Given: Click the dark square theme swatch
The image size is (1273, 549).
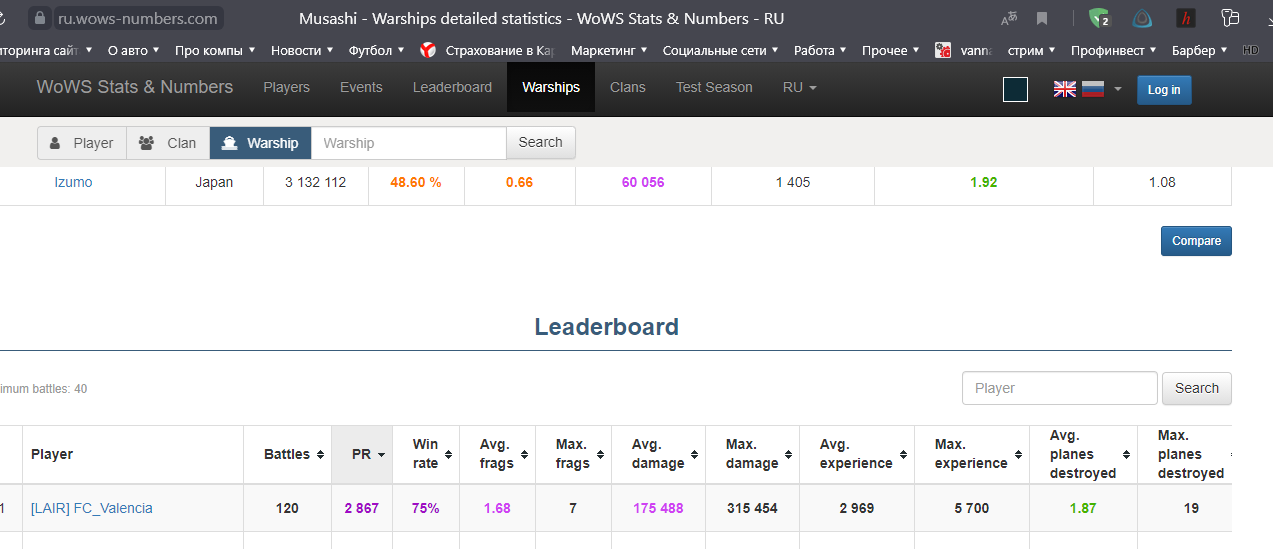Looking at the screenshot, I should tap(1015, 89).
